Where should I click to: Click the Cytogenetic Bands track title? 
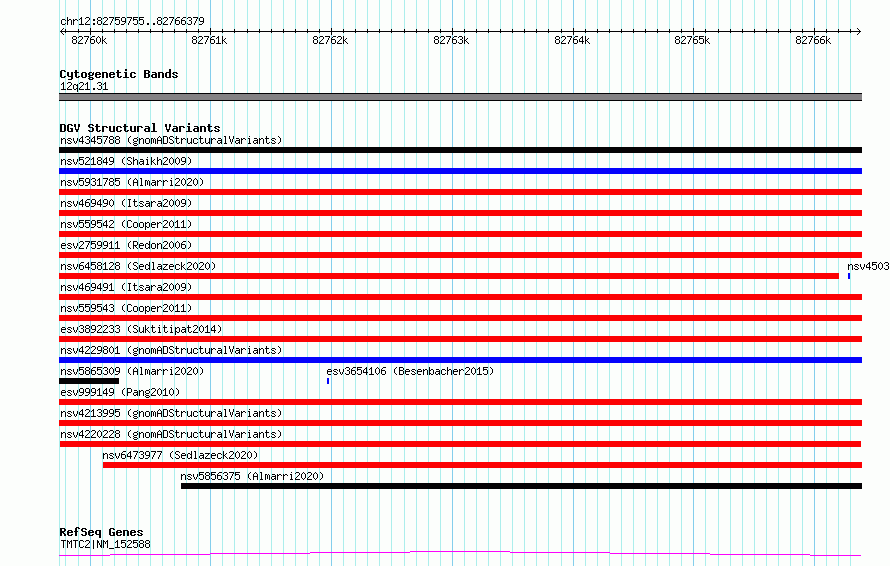(x=119, y=74)
